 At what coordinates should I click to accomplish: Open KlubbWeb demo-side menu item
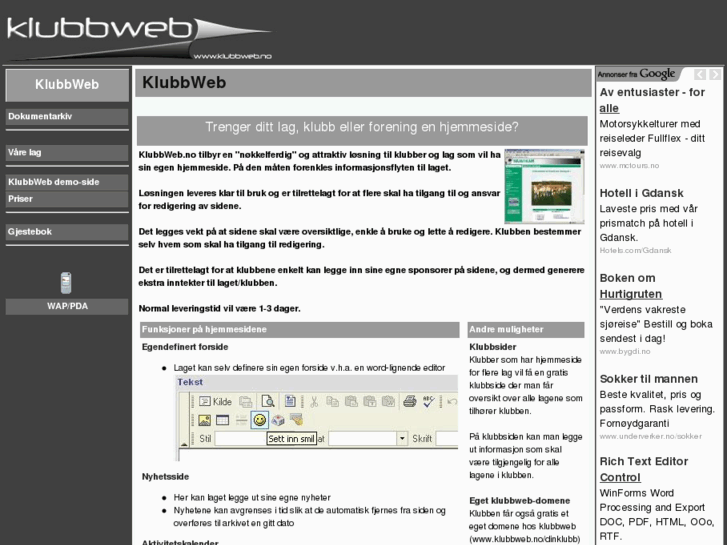coord(67,182)
